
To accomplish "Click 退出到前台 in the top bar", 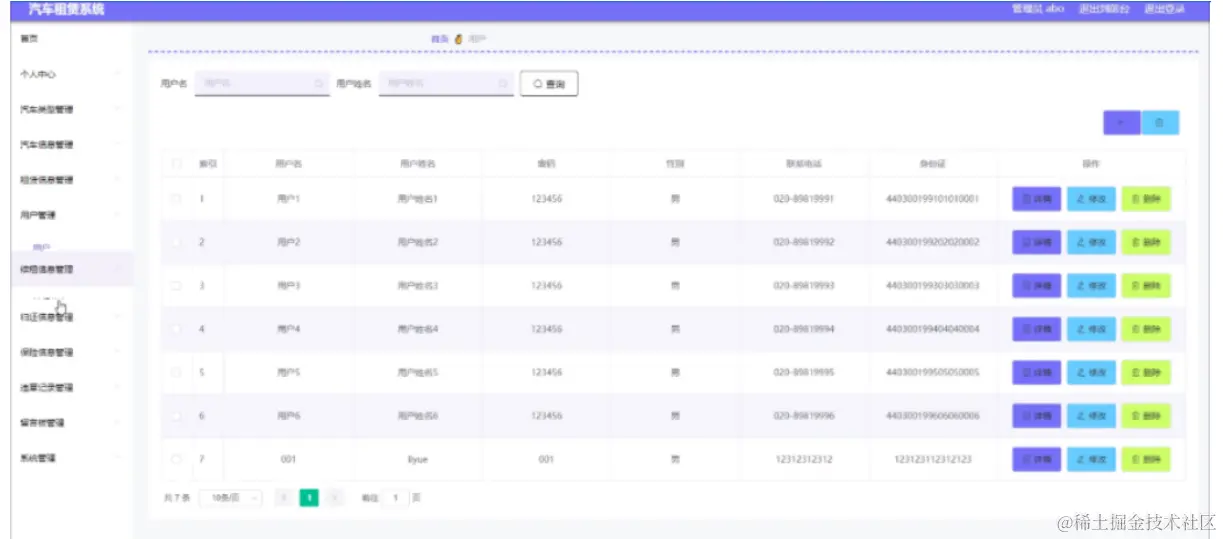I will [x=1104, y=9].
